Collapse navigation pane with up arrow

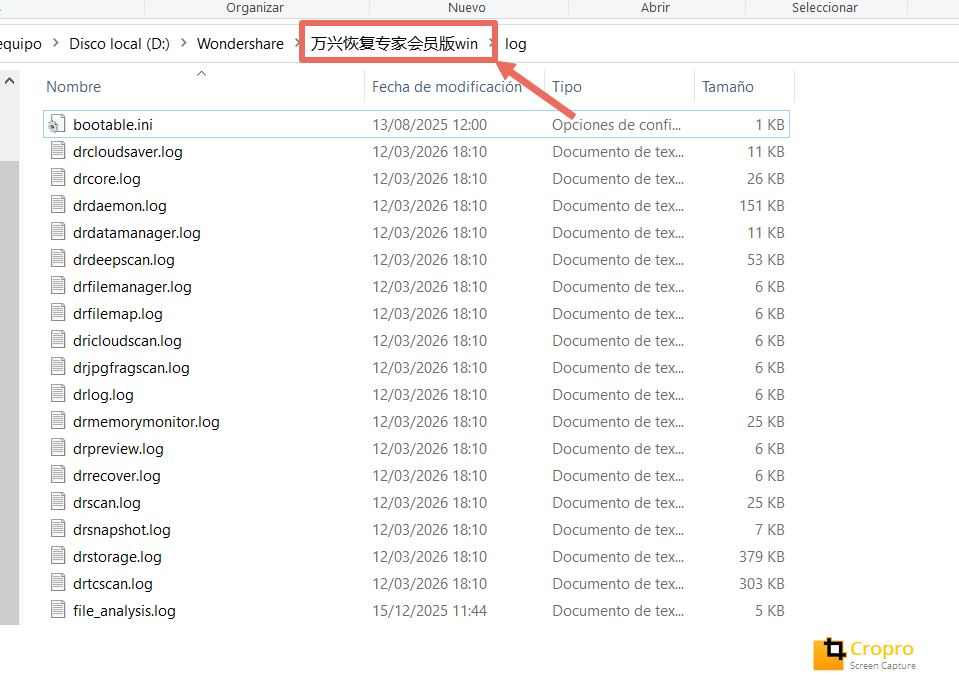pos(9,81)
